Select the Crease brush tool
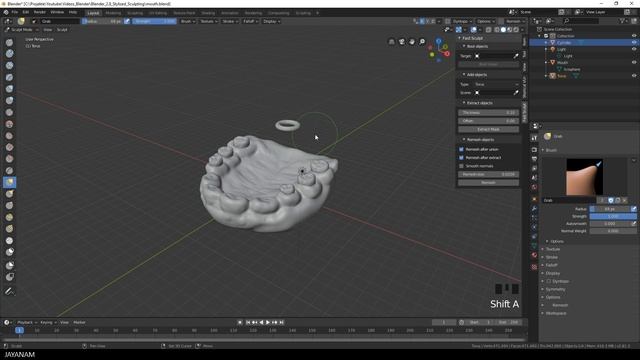 (9, 112)
